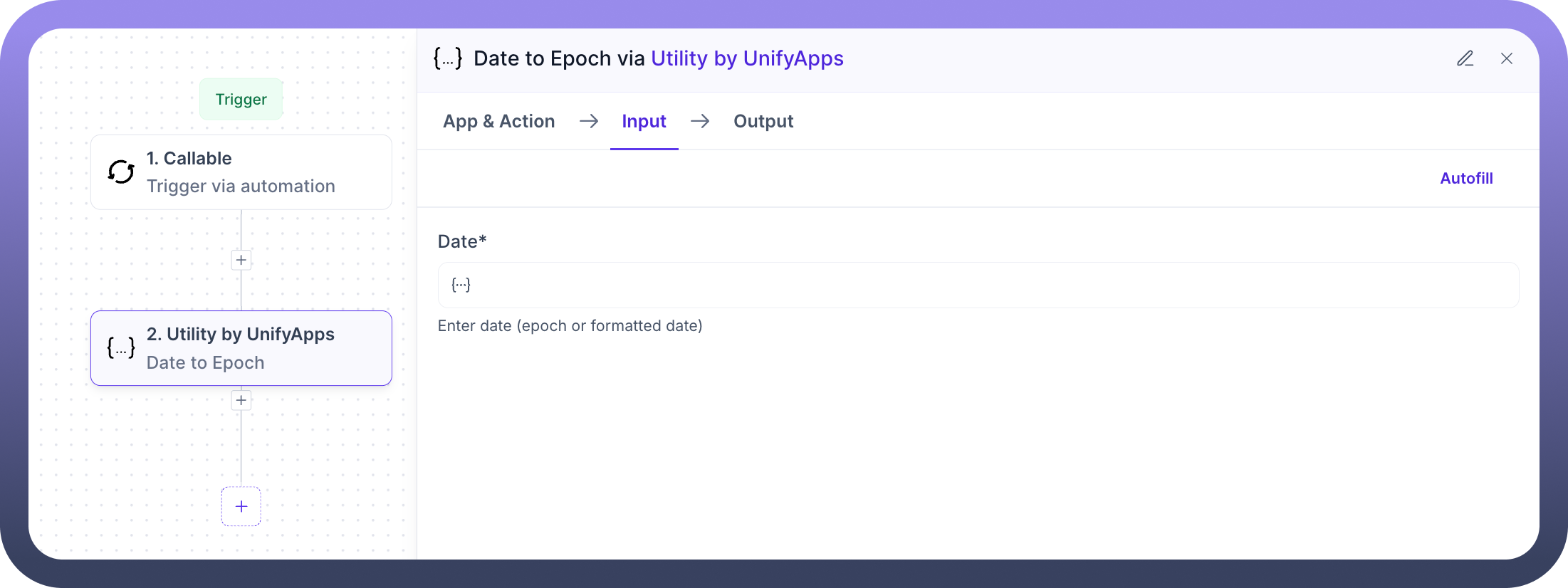
Task: Add a step right below Date to Epoch node
Action: click(241, 400)
